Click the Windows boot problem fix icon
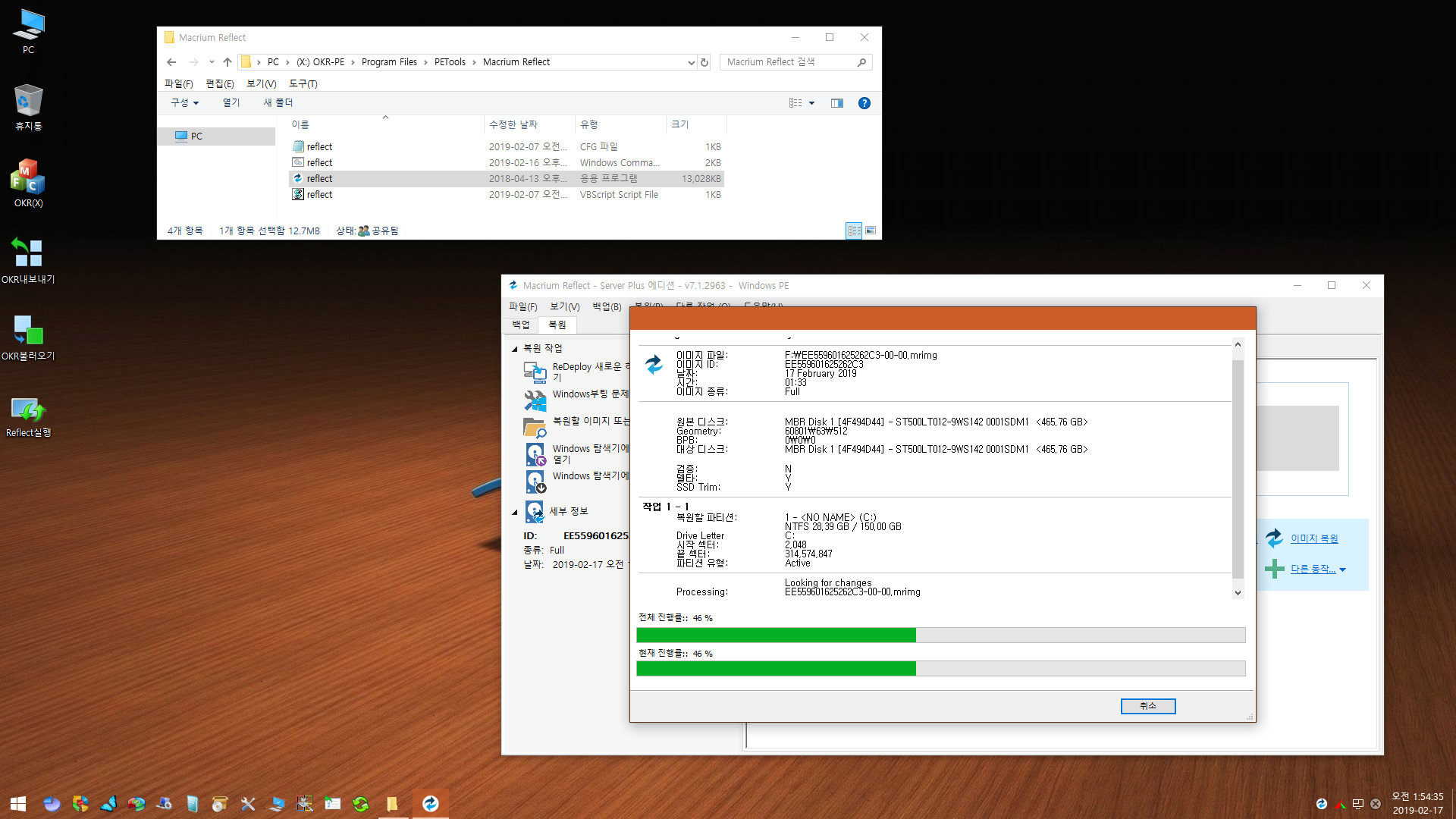 tap(535, 400)
